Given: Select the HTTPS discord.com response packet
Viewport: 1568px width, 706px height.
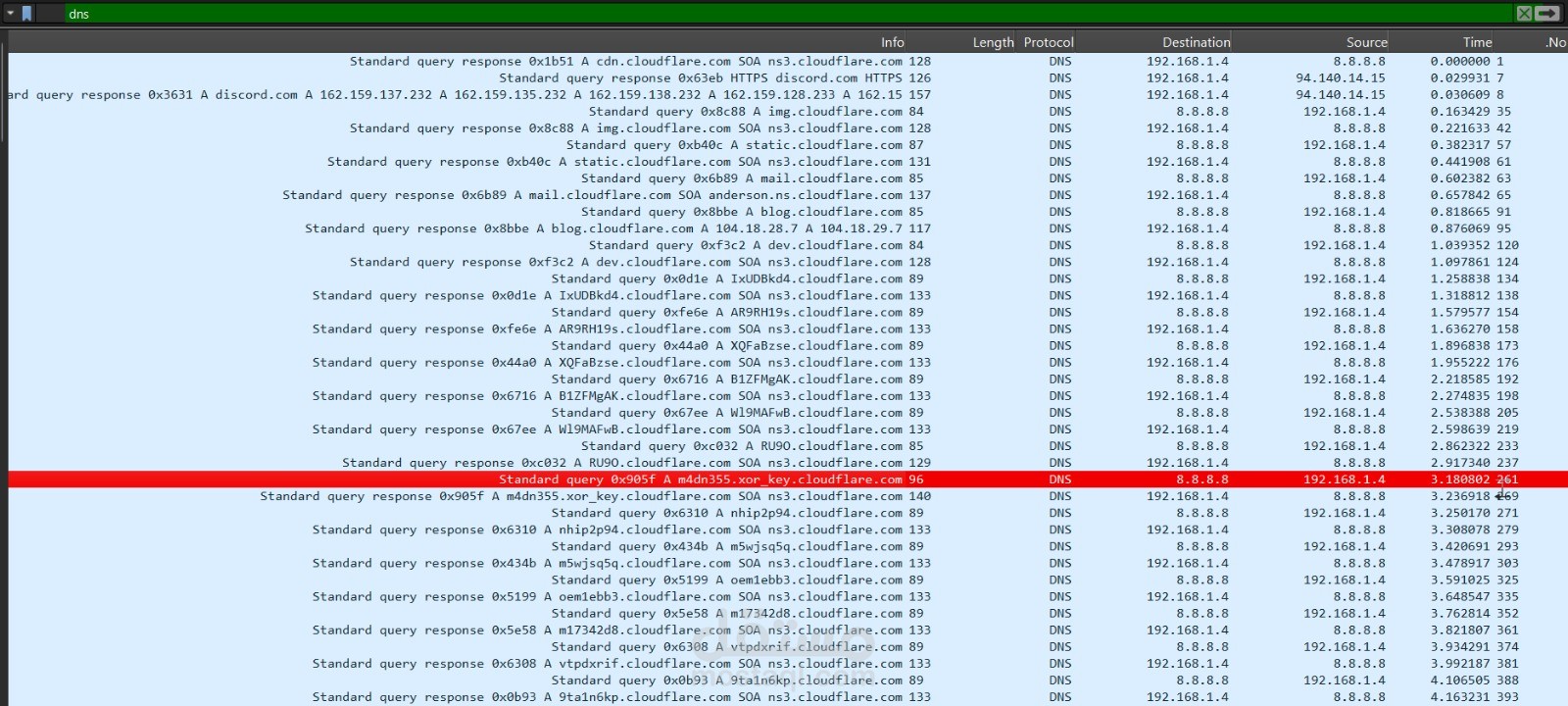Looking at the screenshot, I should [x=788, y=77].
